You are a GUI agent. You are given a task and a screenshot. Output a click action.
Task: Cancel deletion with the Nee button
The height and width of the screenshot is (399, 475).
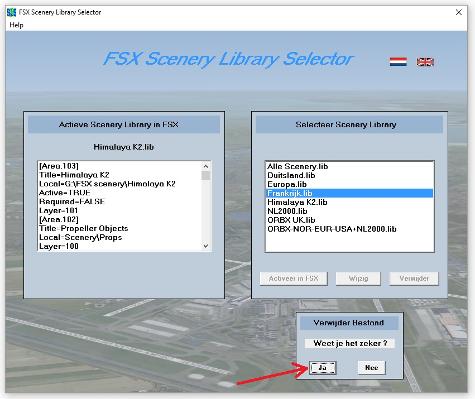click(x=371, y=368)
